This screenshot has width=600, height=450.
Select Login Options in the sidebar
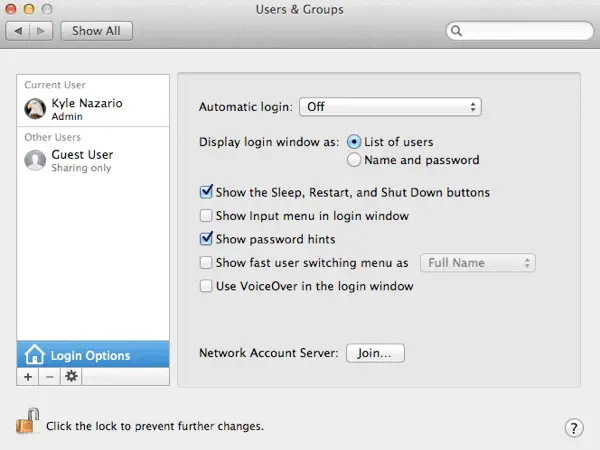(x=93, y=355)
